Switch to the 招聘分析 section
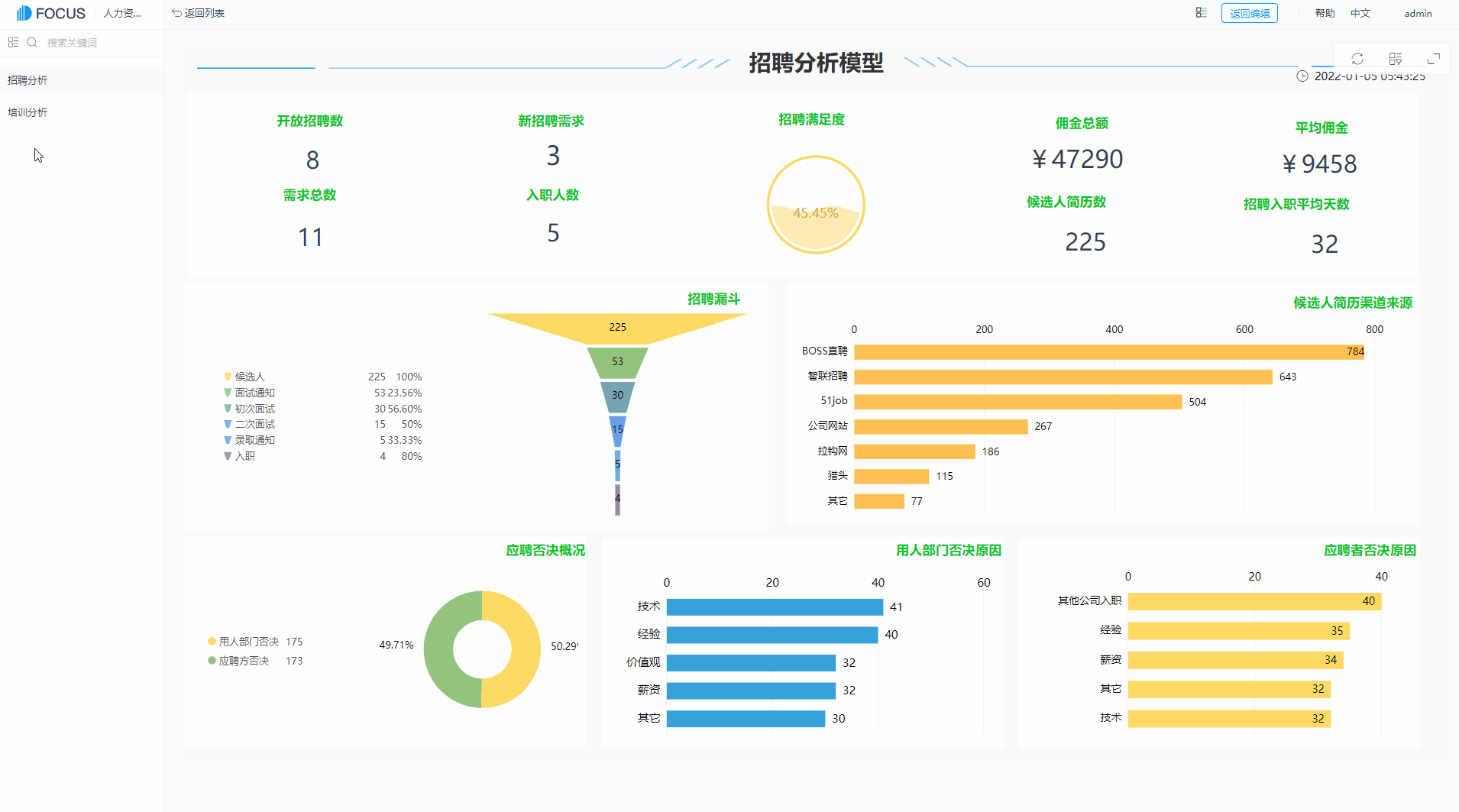1459x812 pixels. point(28,79)
